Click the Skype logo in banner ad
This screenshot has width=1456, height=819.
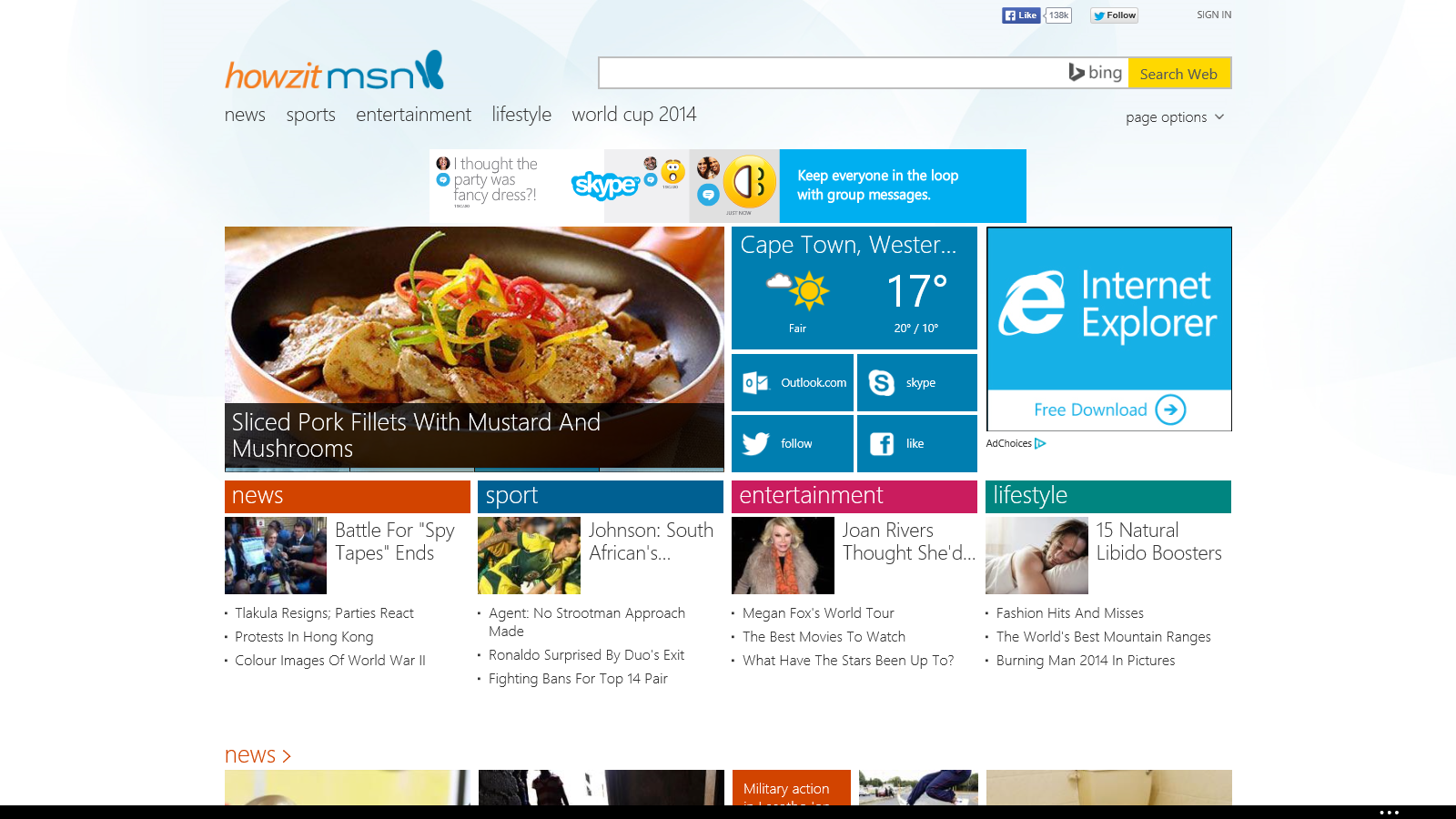tap(605, 186)
